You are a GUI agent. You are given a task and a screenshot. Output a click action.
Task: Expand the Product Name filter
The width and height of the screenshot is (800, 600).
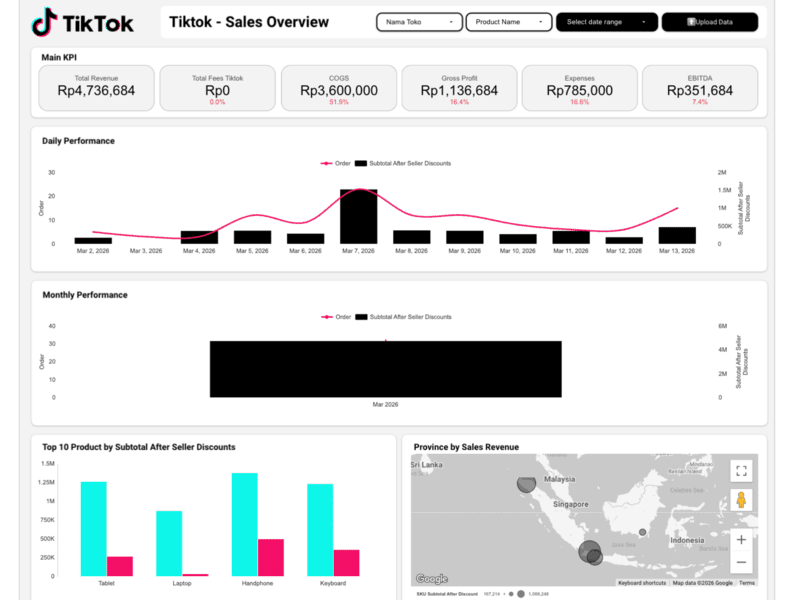[508, 22]
